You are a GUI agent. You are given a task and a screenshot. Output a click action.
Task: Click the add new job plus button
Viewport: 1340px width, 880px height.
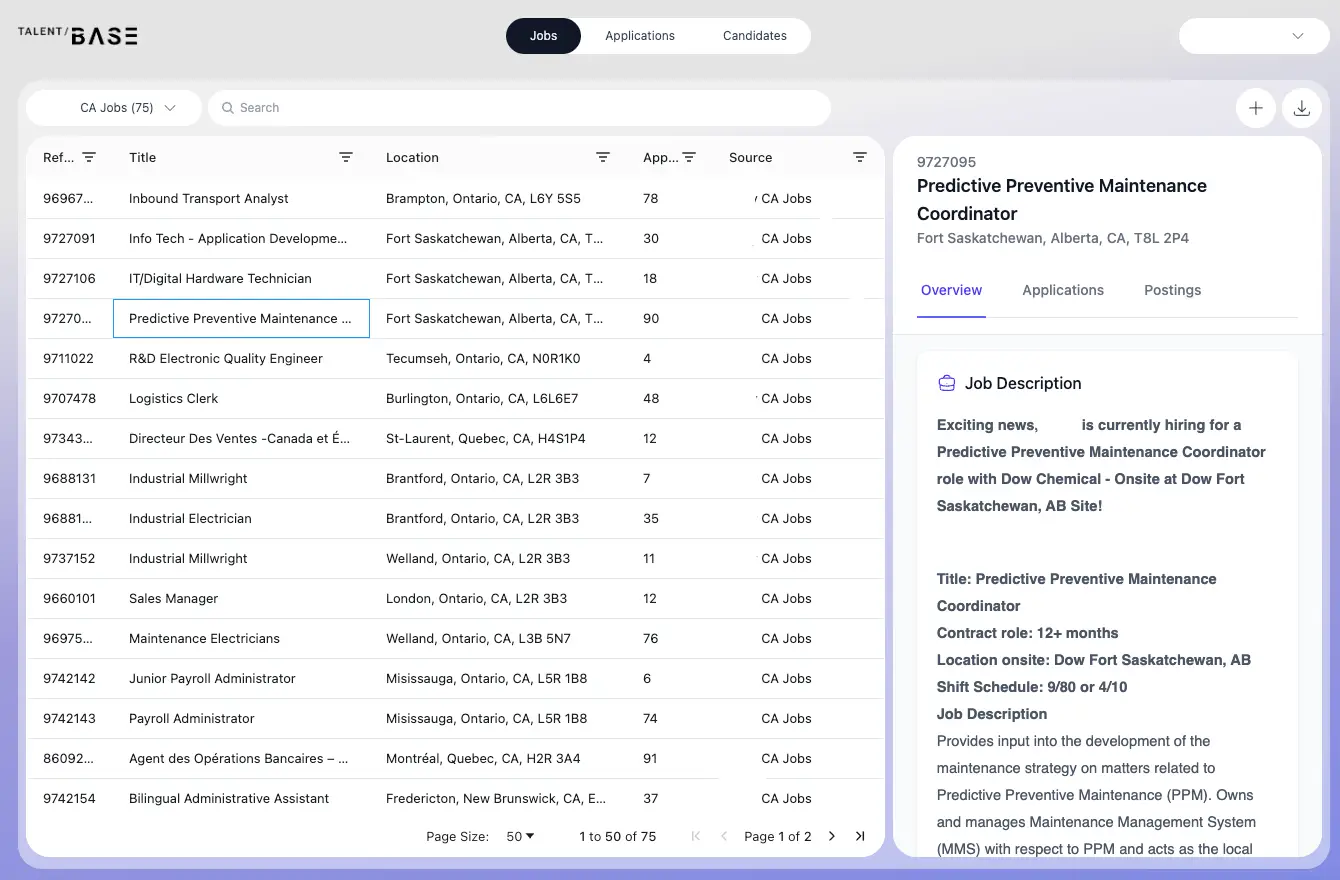pos(1256,108)
